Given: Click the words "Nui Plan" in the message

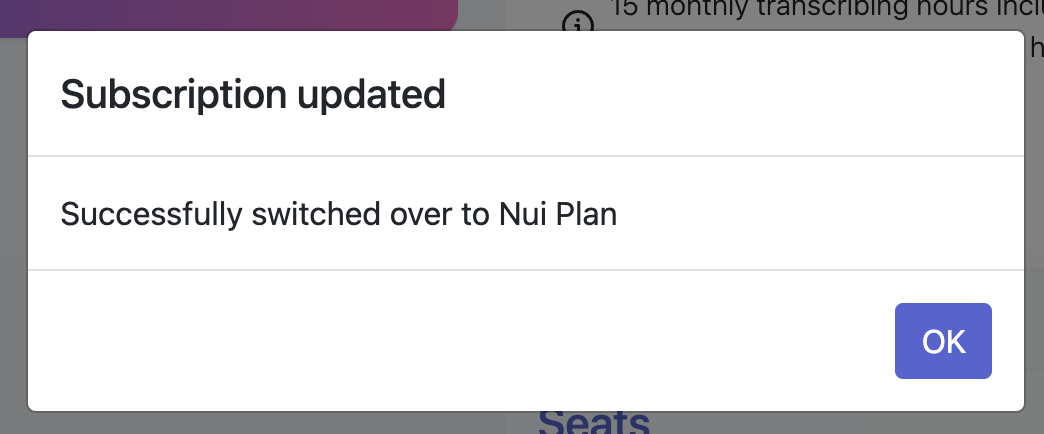Looking at the screenshot, I should [558, 214].
